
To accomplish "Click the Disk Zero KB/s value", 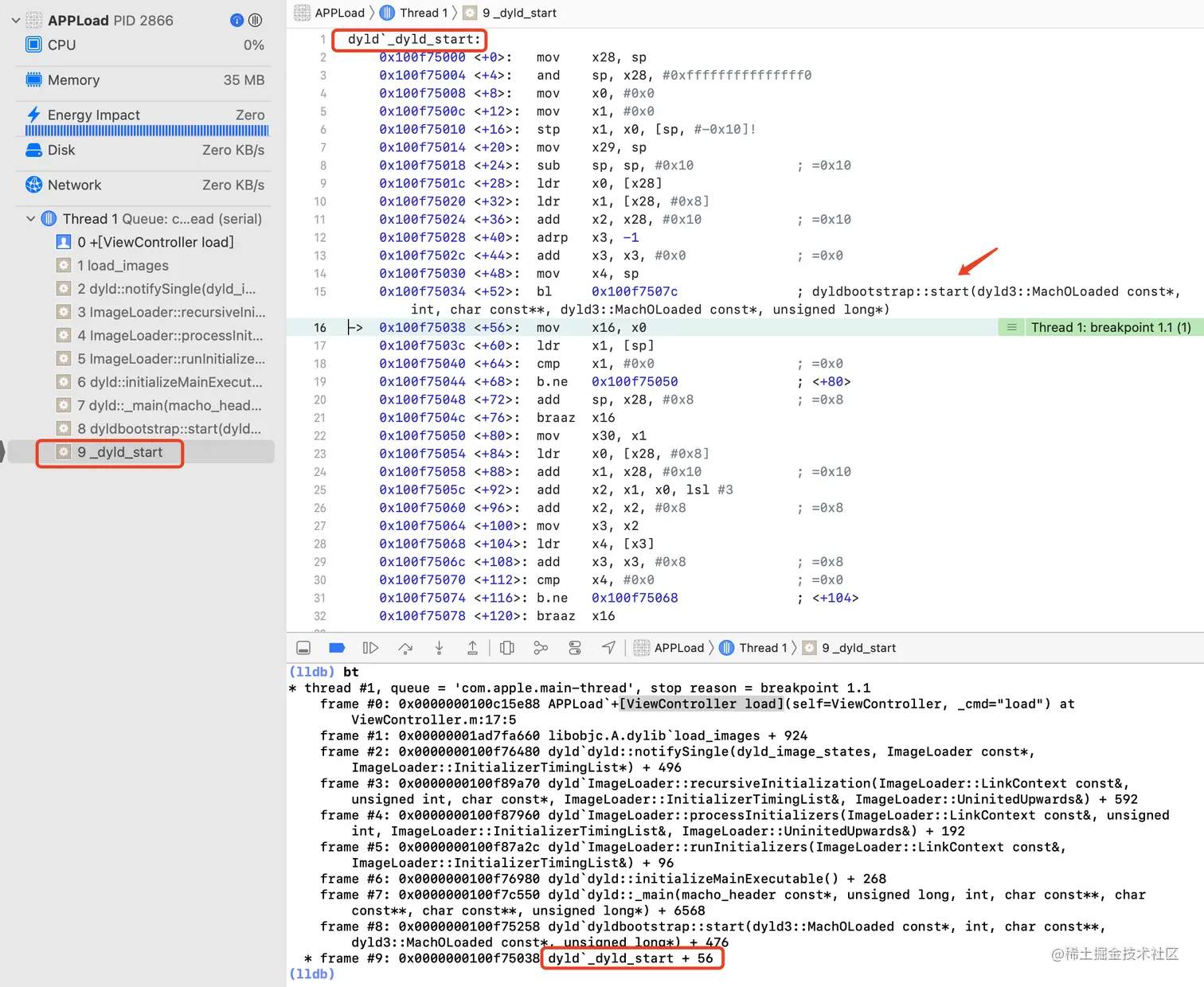I will click(233, 150).
